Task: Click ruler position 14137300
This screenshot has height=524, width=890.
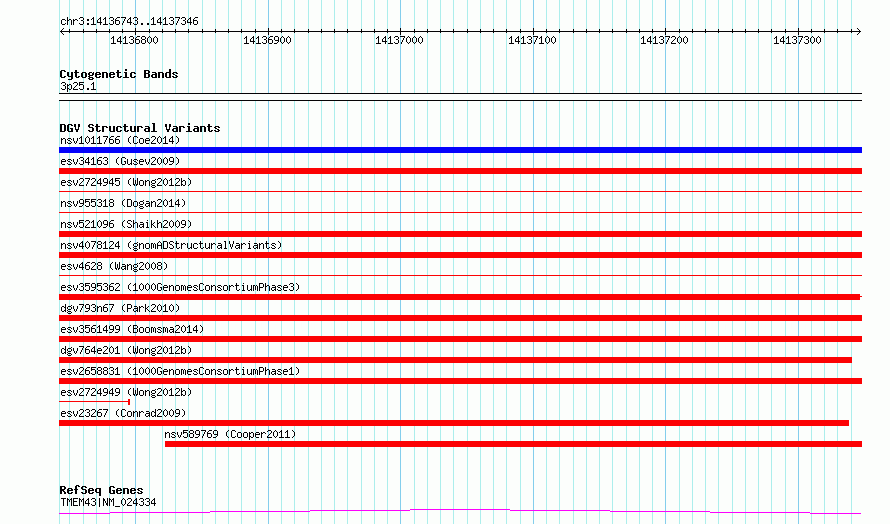Action: click(x=797, y=40)
